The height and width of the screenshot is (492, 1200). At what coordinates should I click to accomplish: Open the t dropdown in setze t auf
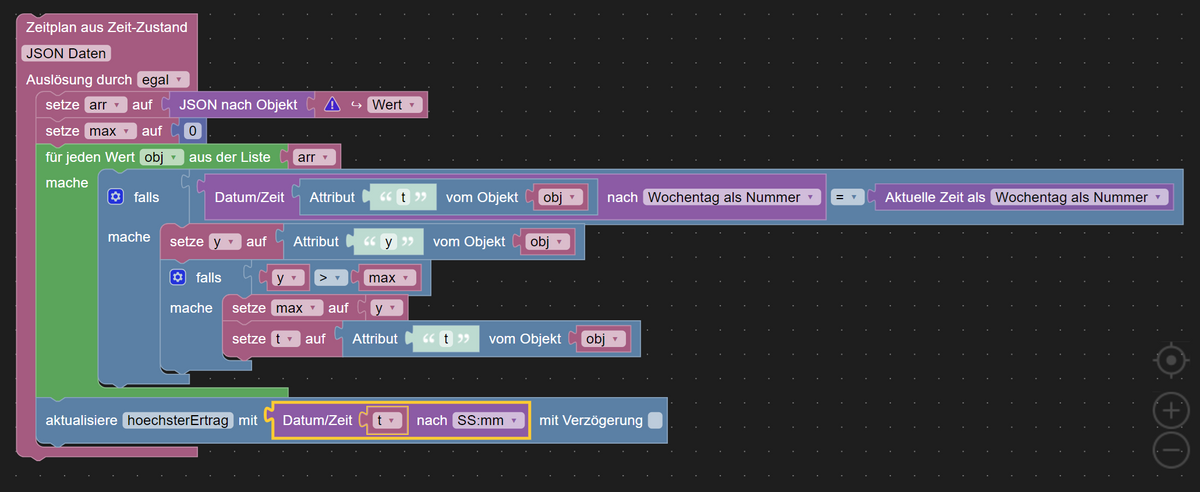click(x=286, y=339)
